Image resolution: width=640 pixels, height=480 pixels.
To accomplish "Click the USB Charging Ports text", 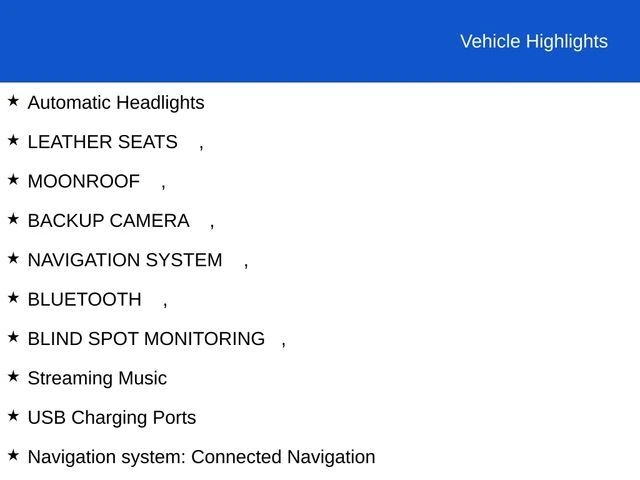I will click(x=112, y=418).
